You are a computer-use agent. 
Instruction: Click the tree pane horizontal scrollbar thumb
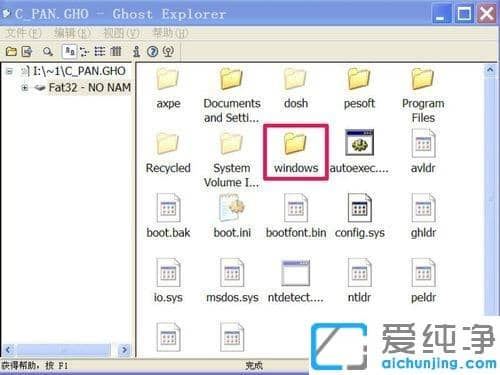click(63, 350)
